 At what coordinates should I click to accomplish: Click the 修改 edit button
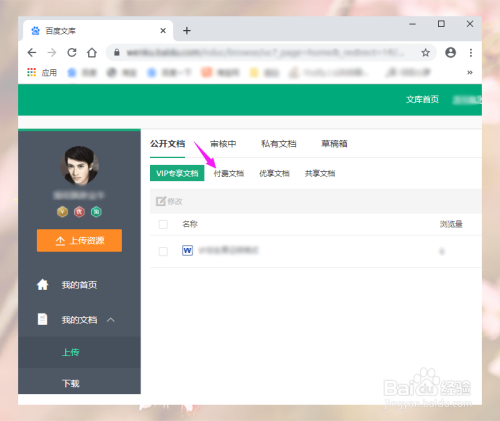point(169,201)
